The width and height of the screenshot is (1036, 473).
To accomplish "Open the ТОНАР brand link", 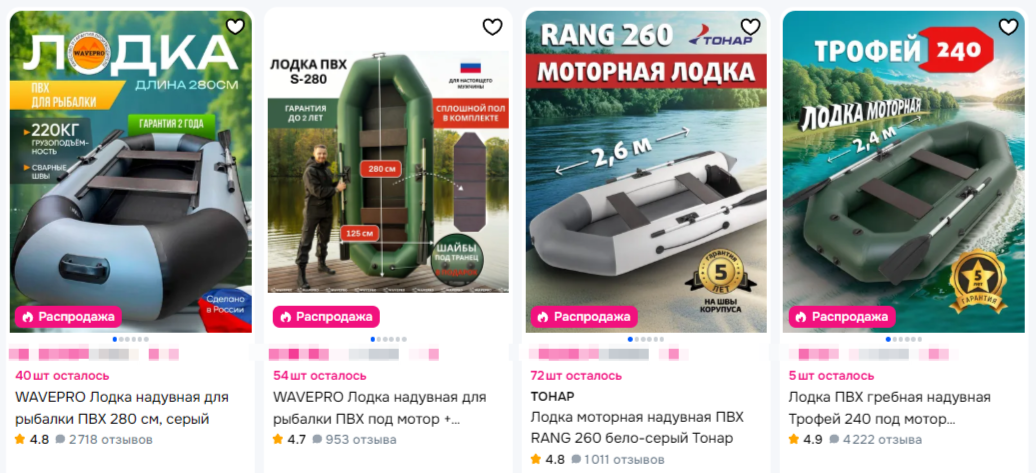I will [x=552, y=396].
